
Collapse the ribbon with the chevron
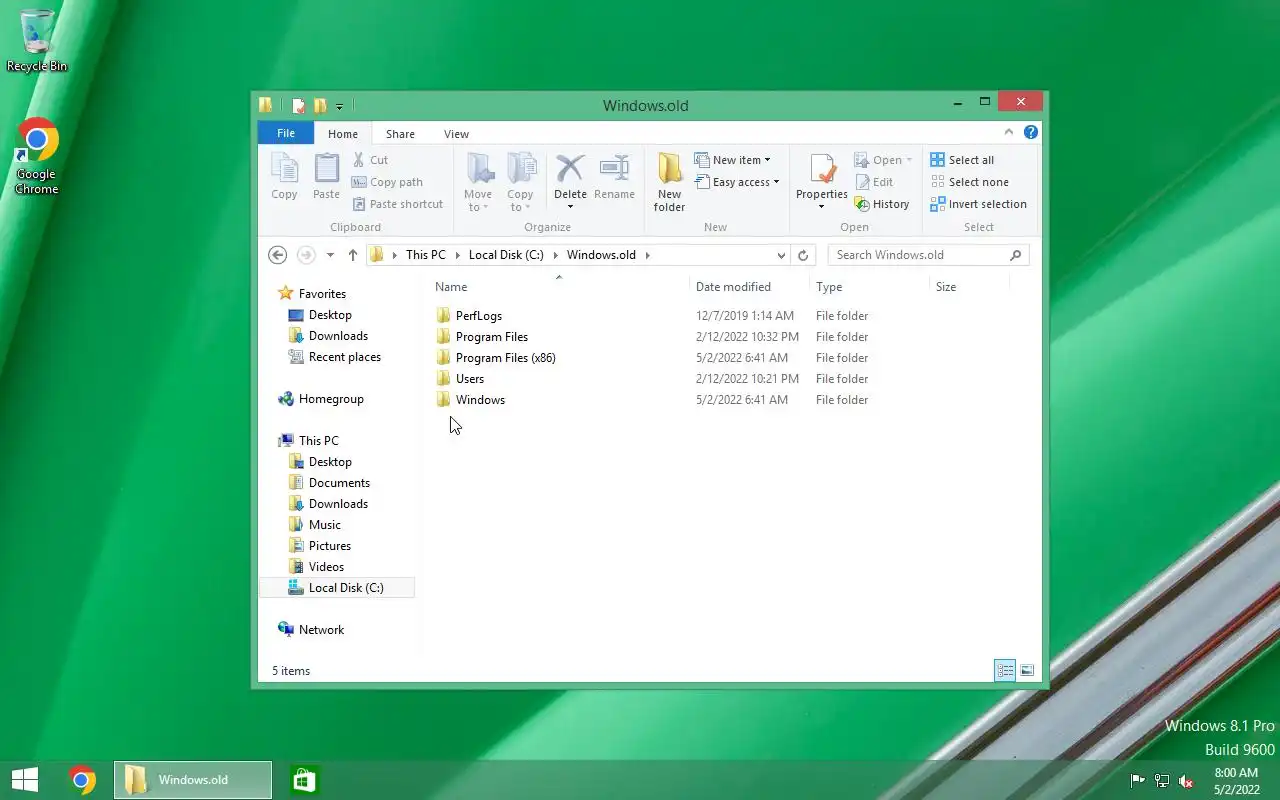point(1009,132)
